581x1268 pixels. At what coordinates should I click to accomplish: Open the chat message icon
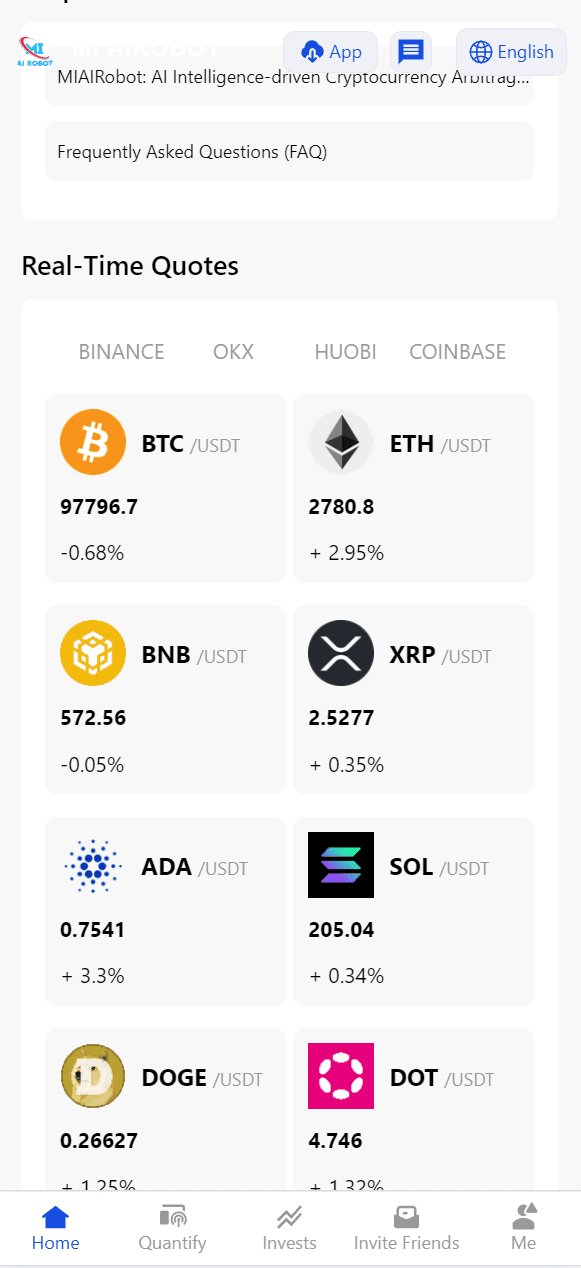(x=410, y=51)
